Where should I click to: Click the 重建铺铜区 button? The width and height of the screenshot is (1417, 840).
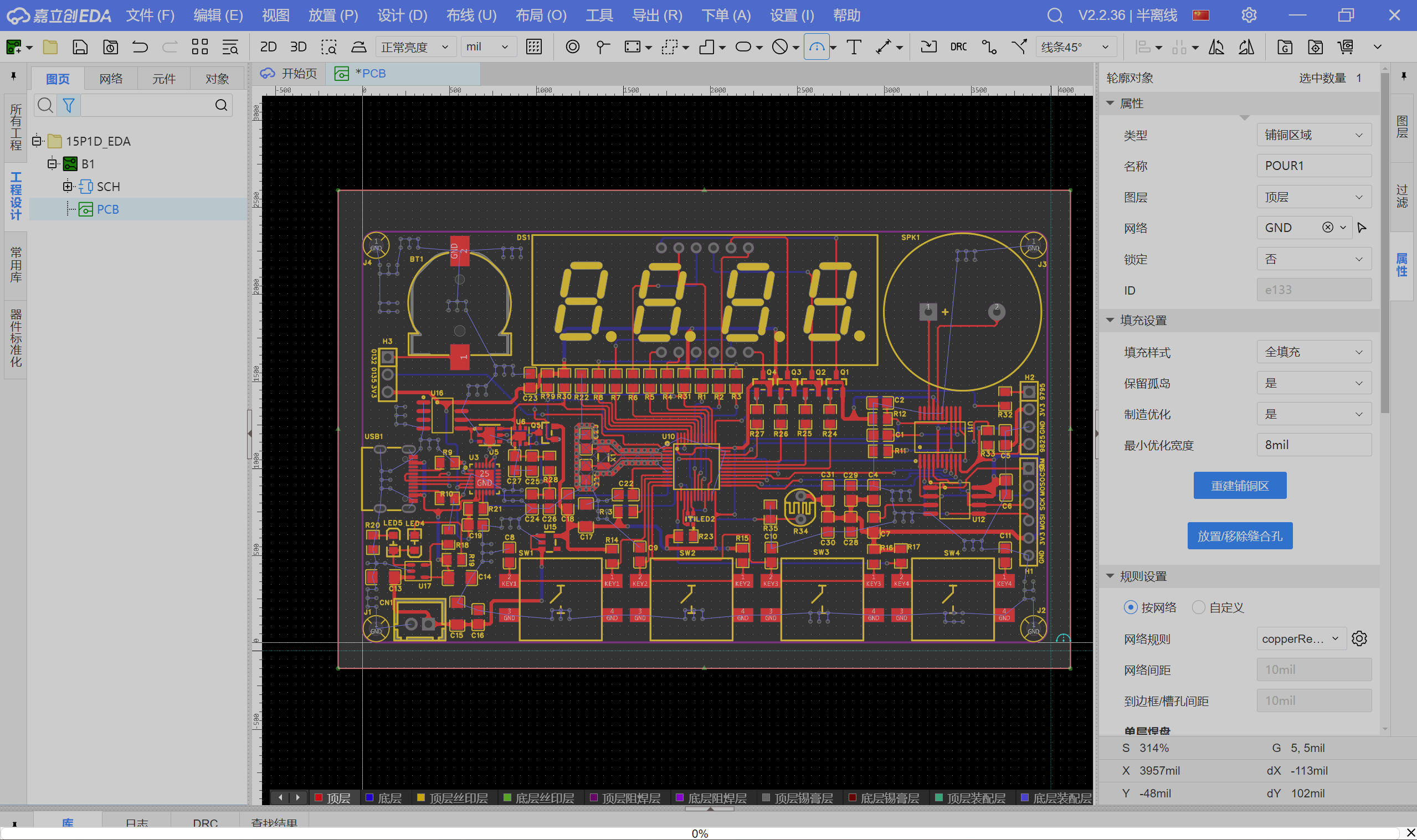coord(1239,486)
